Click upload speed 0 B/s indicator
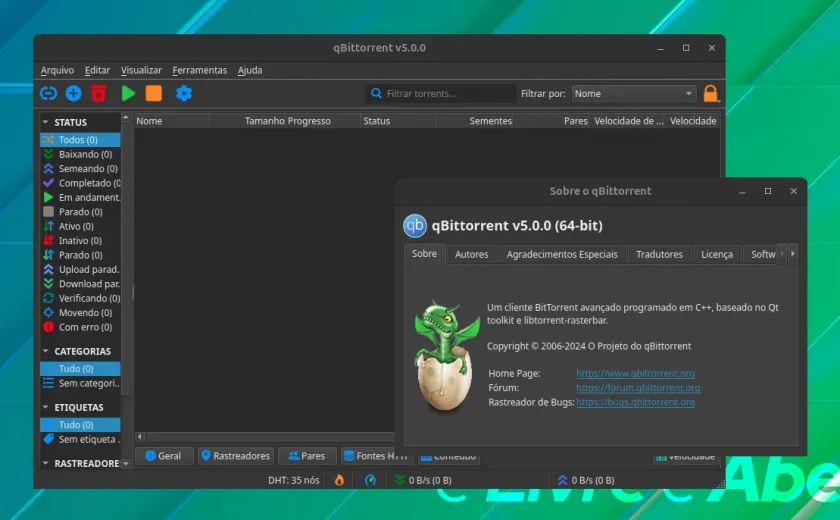This screenshot has width=840, height=520. (586, 480)
